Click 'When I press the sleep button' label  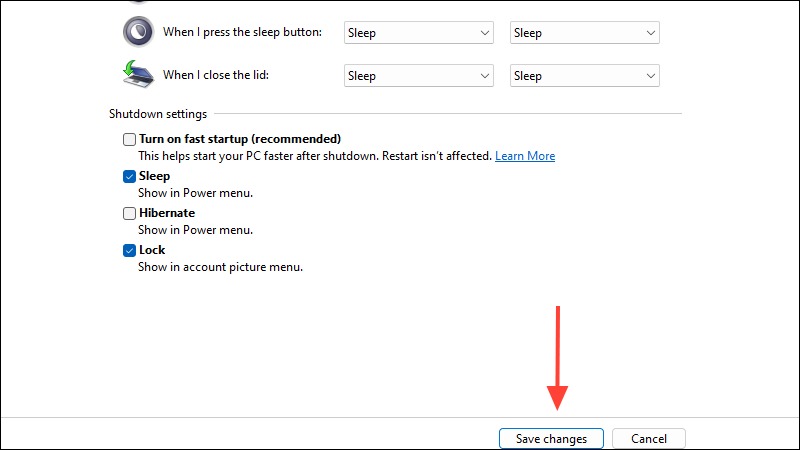point(242,32)
